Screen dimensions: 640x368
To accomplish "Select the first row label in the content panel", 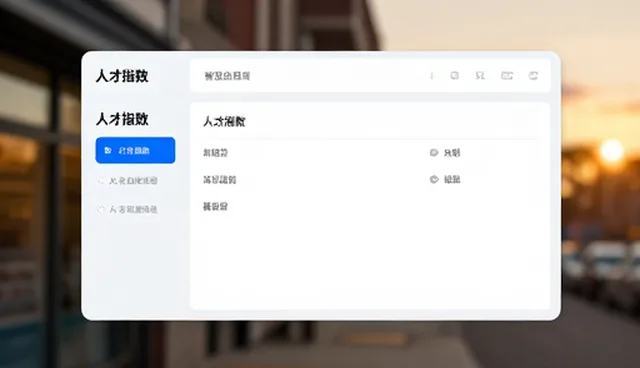I will [216, 153].
